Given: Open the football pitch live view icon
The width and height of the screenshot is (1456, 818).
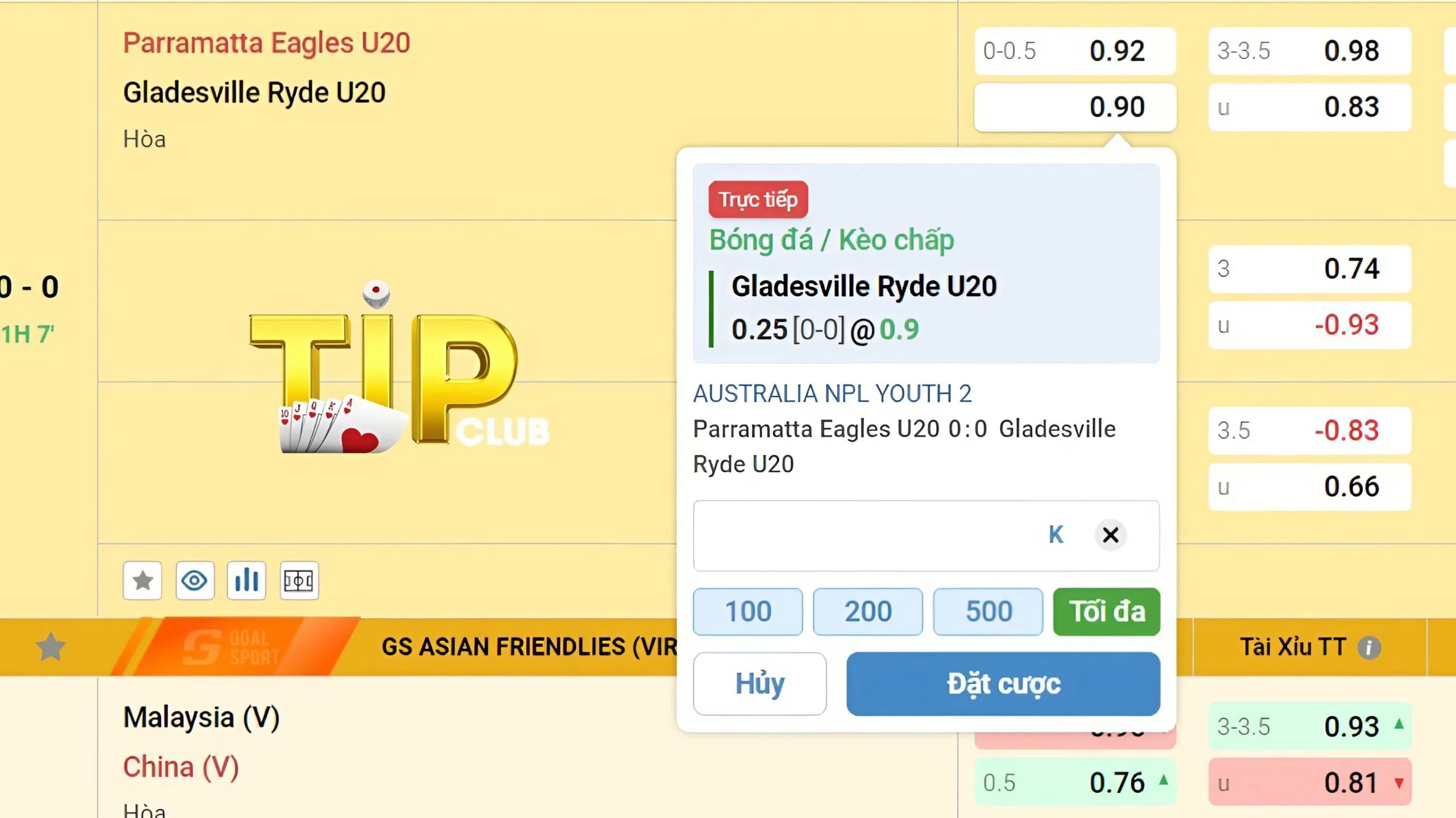Looking at the screenshot, I should [299, 580].
